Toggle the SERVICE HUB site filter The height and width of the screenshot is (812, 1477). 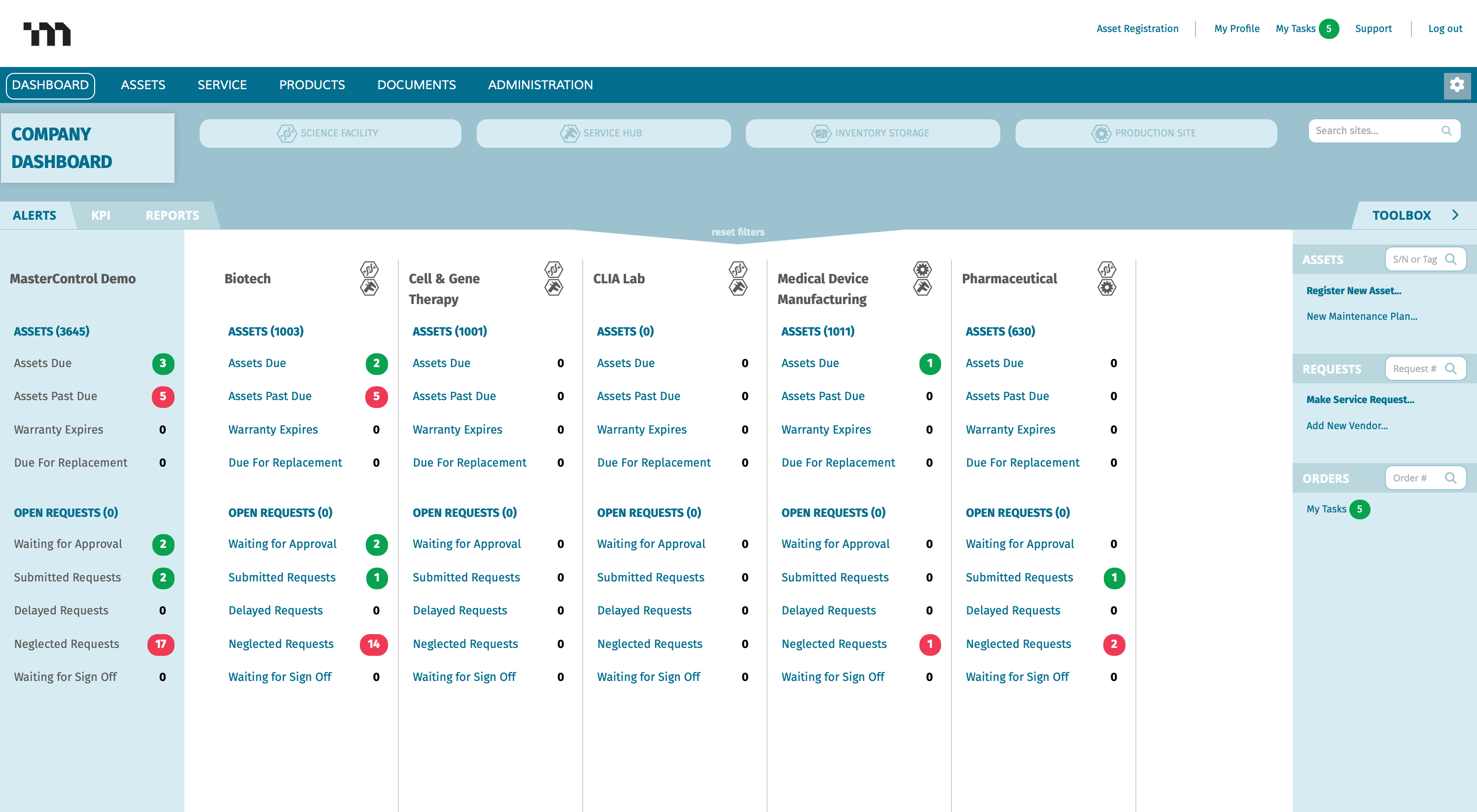[603, 133]
